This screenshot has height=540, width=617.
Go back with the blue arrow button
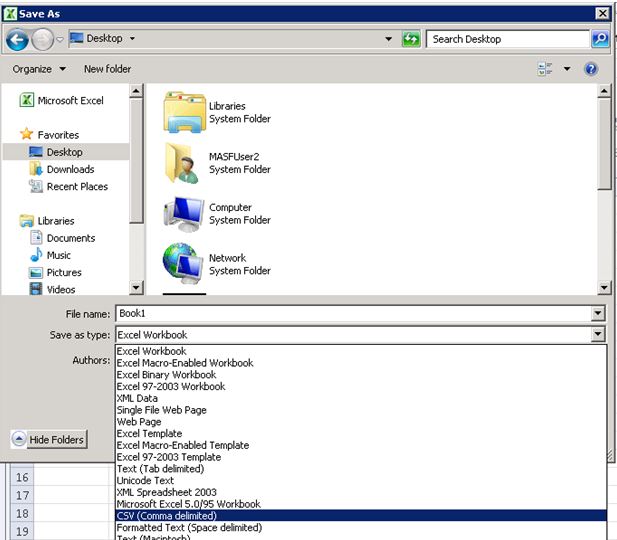17,39
